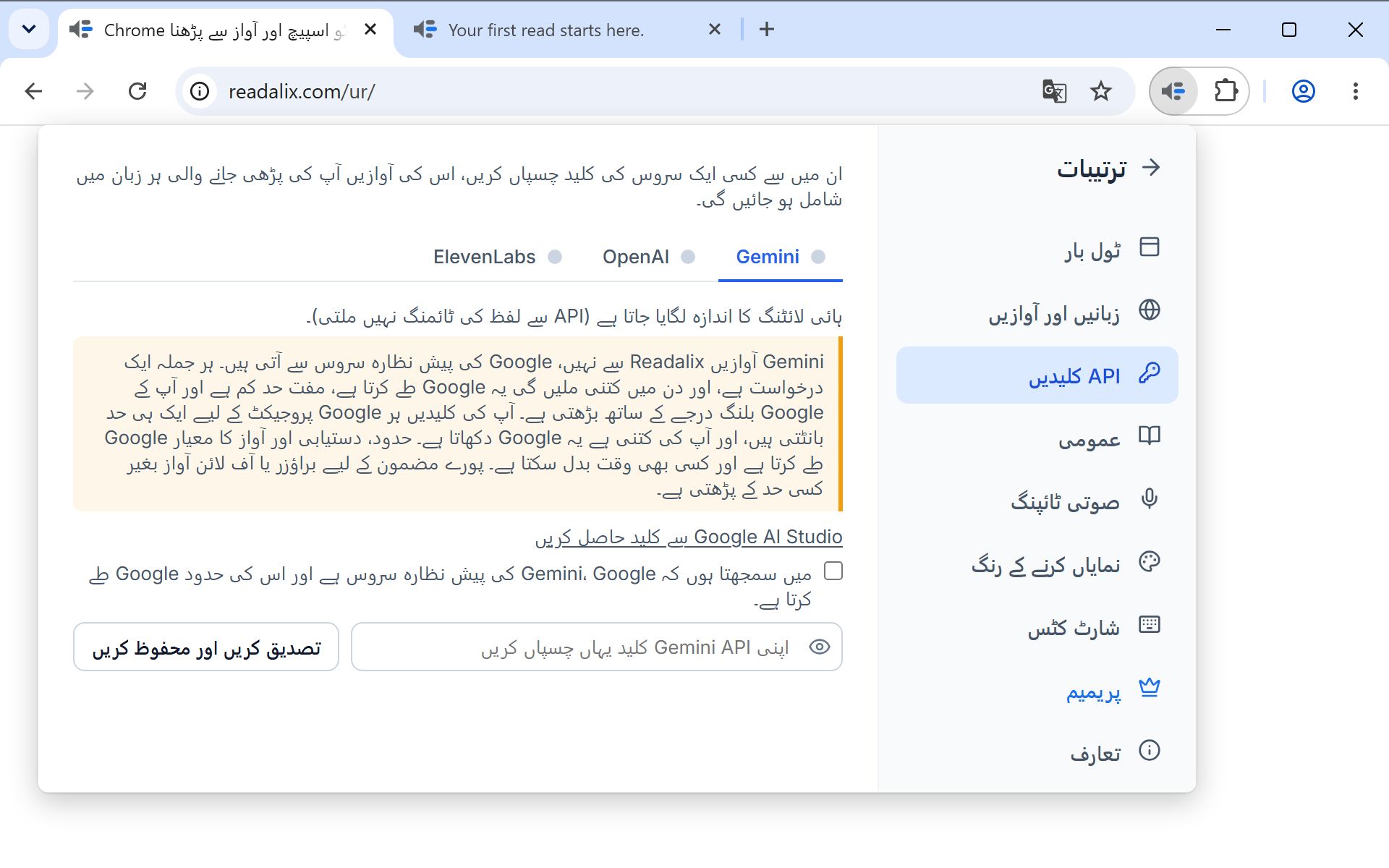Open About info icon in sidebar
This screenshot has width=1389, height=868.
point(1150,750)
